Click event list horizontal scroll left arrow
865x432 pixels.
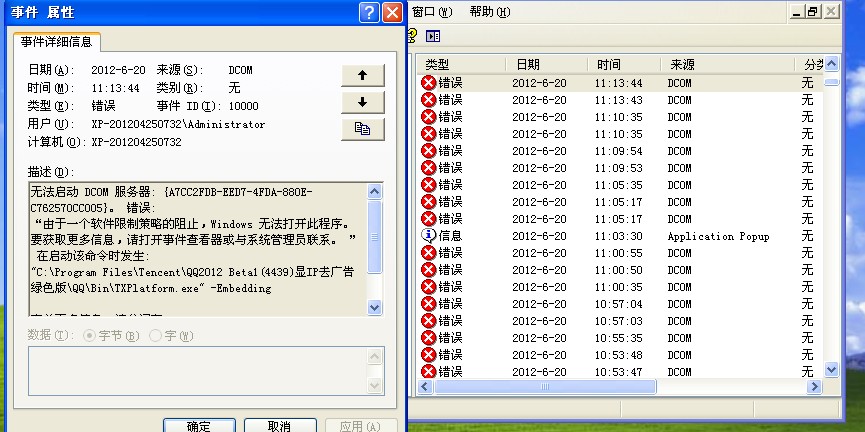pos(424,387)
